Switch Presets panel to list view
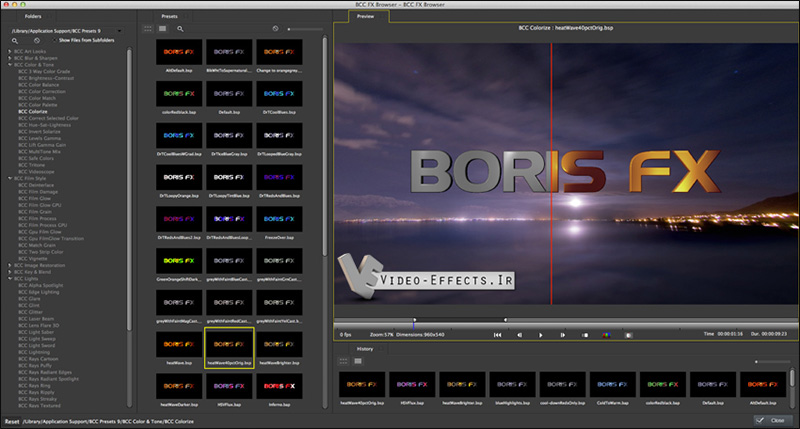This screenshot has height=429, width=800. click(163, 29)
